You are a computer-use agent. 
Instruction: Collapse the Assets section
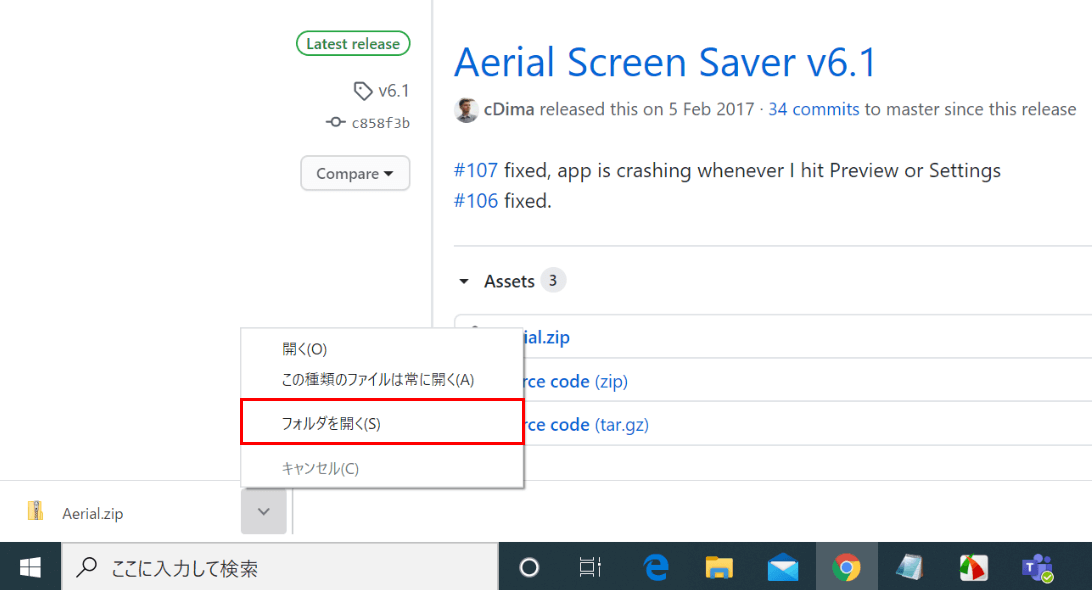pyautogui.click(x=464, y=282)
